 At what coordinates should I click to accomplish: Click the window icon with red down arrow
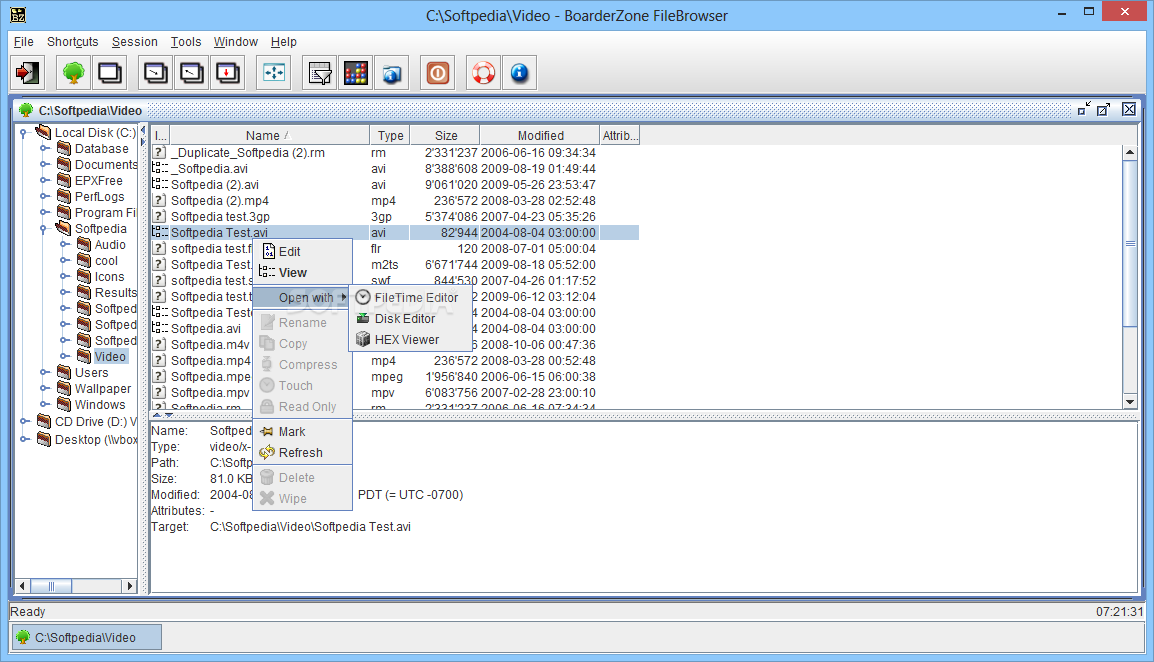tap(227, 73)
